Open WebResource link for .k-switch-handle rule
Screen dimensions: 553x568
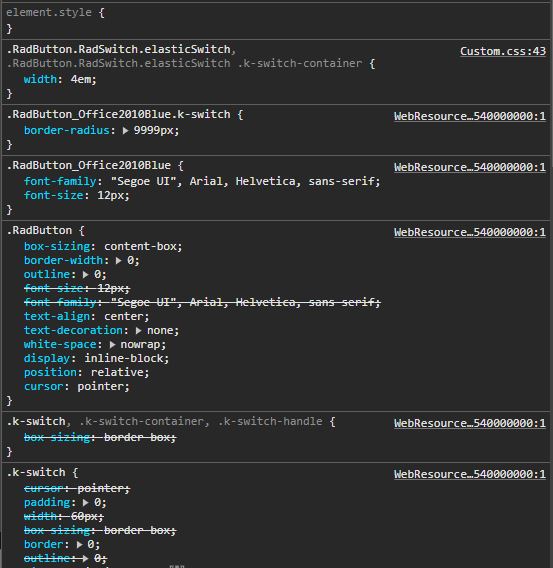(x=470, y=423)
